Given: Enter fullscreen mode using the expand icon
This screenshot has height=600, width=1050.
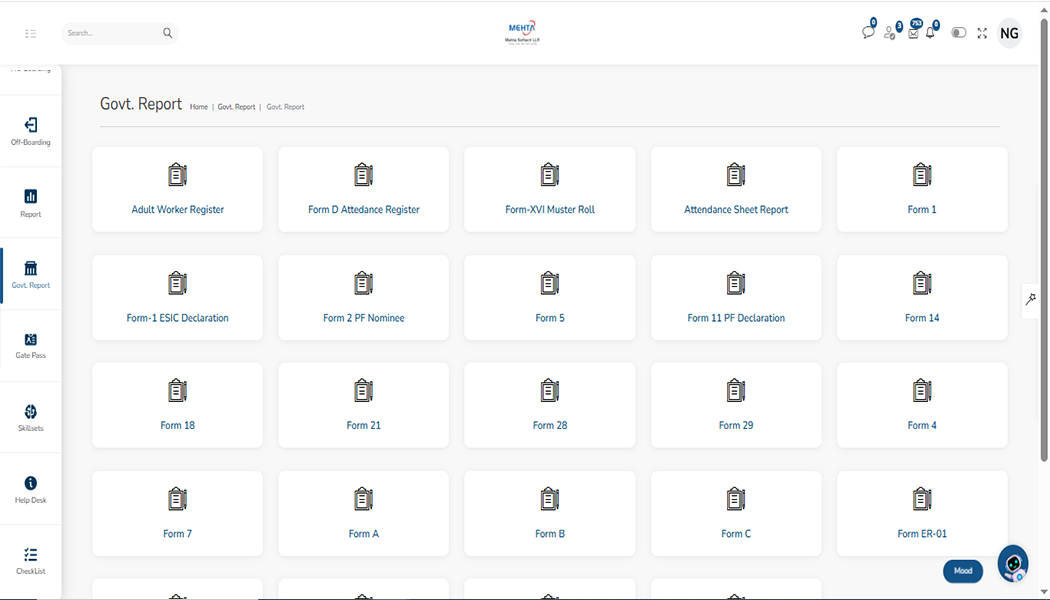Looking at the screenshot, I should coord(982,33).
